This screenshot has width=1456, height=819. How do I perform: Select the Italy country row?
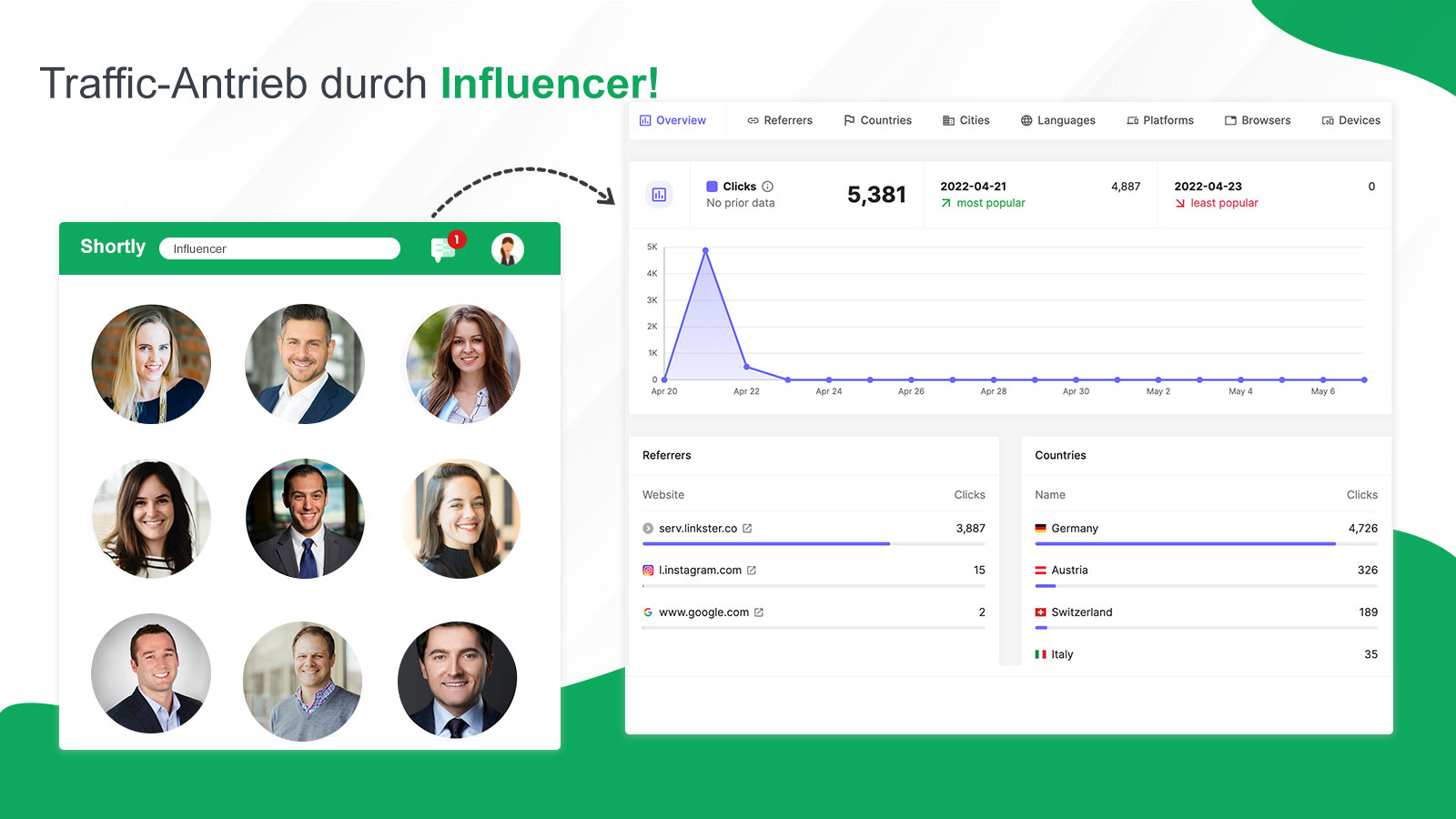1206,654
